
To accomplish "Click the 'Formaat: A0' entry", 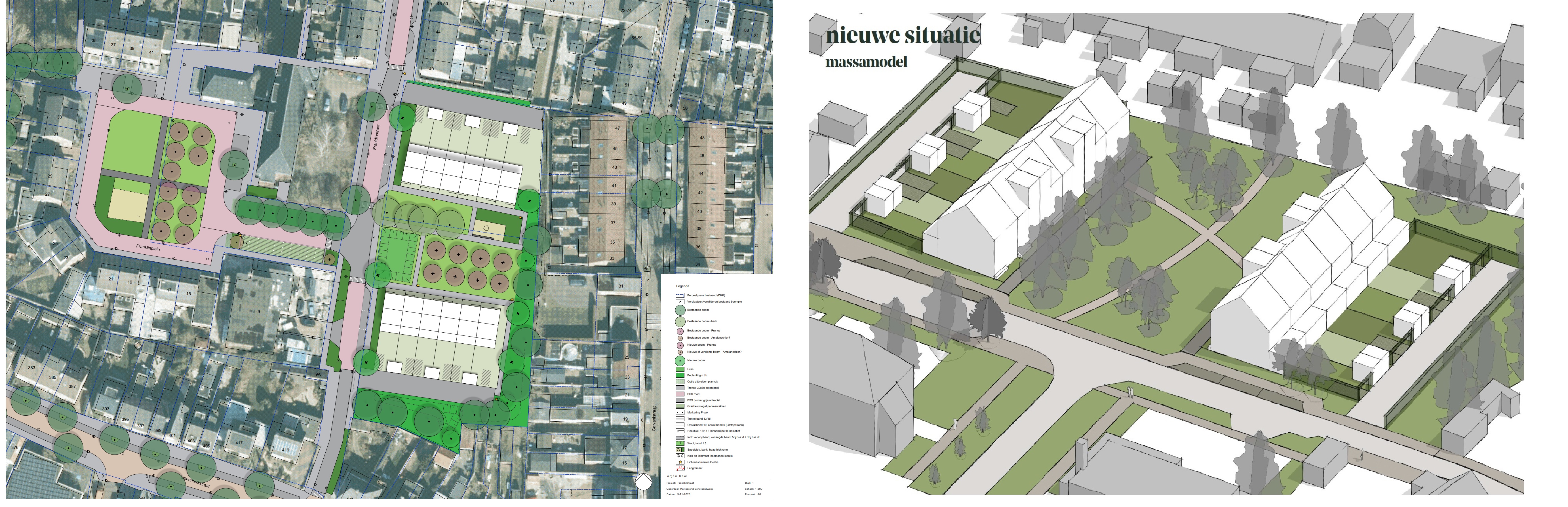I will (754, 495).
